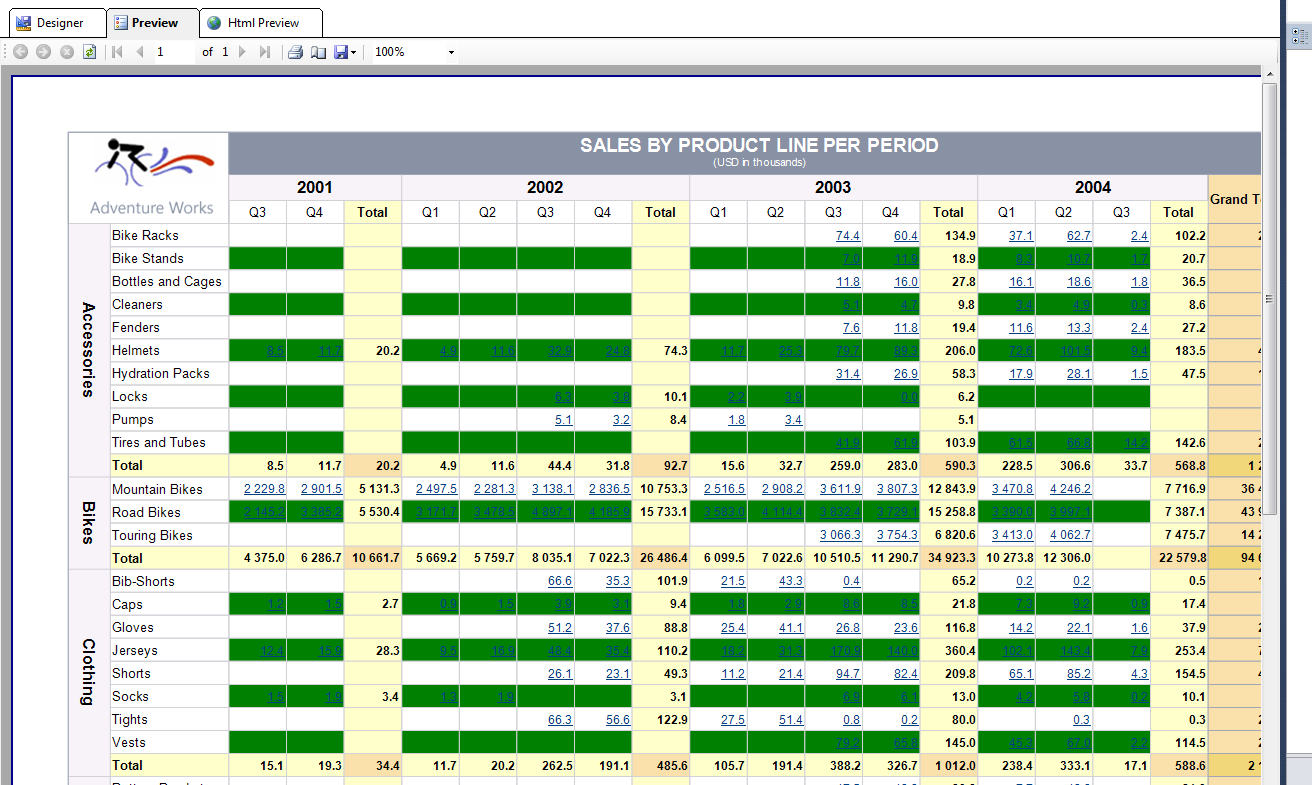Click the Export save disk icon
The width and height of the screenshot is (1312, 785).
(341, 52)
